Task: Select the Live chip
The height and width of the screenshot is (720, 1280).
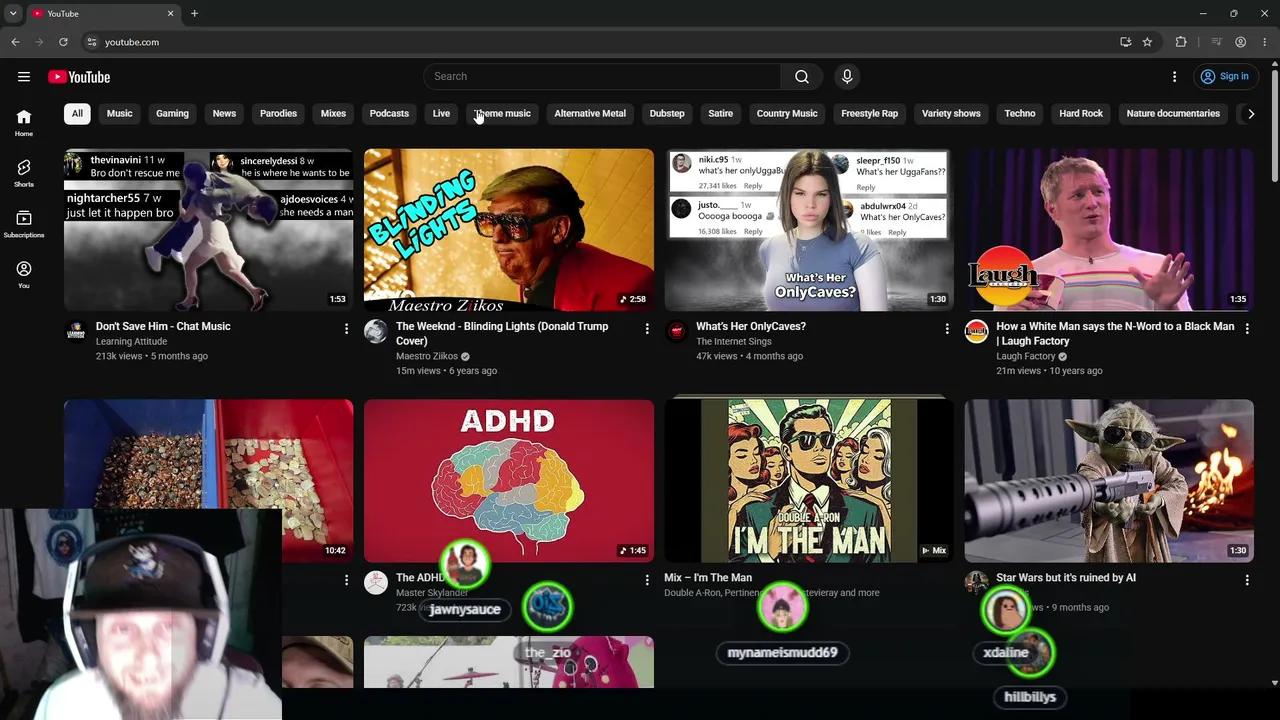Action: 441,114
